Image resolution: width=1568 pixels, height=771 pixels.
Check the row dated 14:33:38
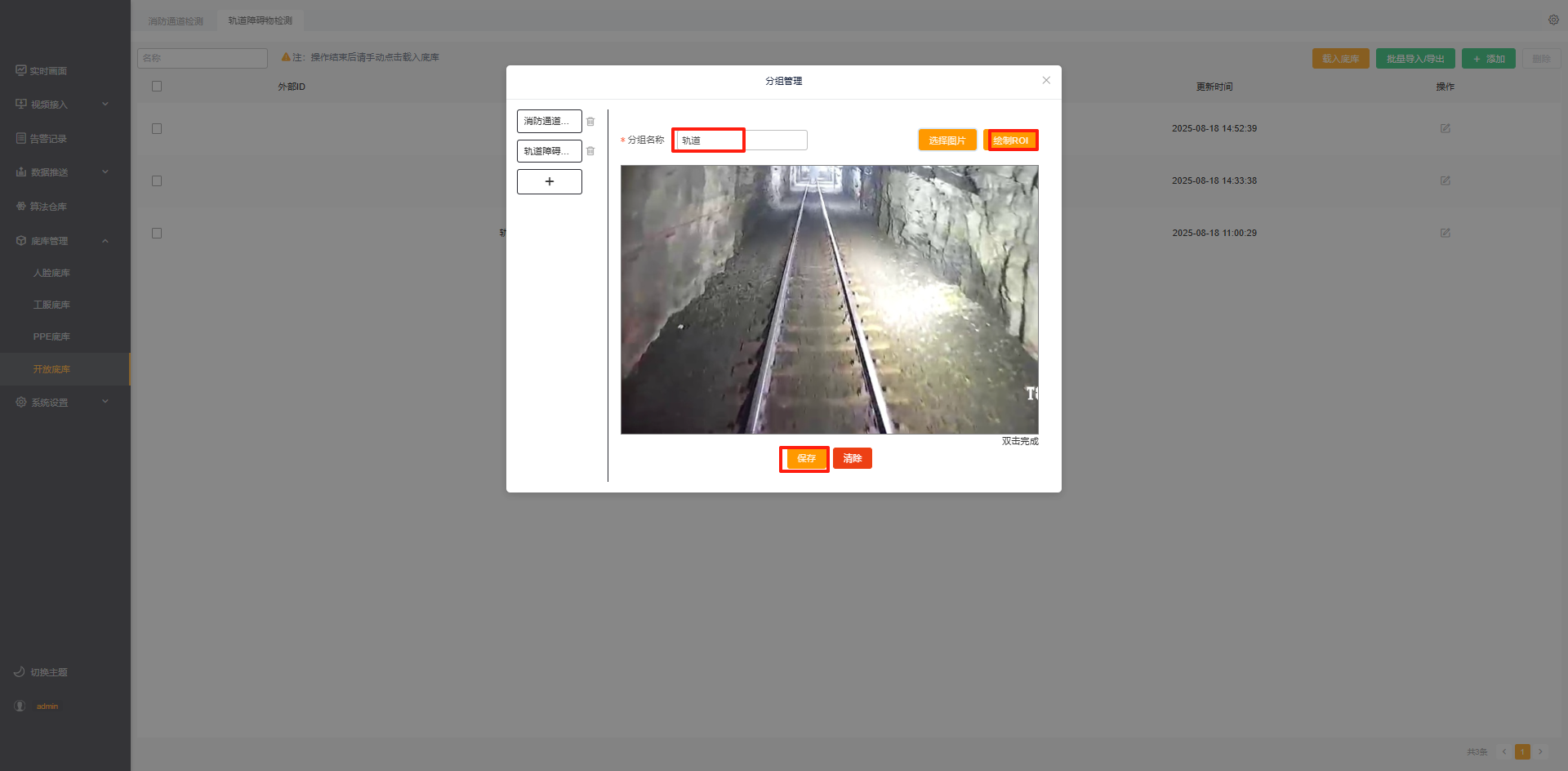[157, 180]
